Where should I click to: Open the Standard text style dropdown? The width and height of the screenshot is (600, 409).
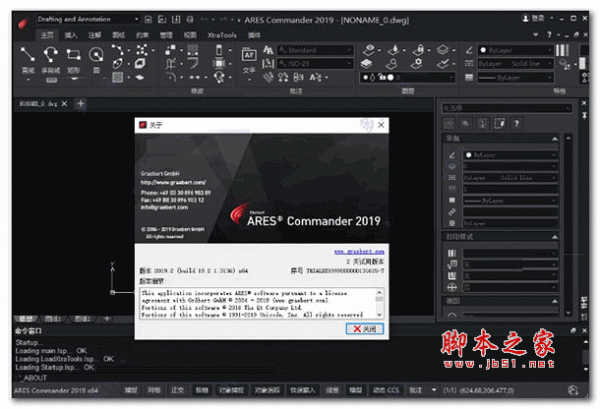point(315,50)
